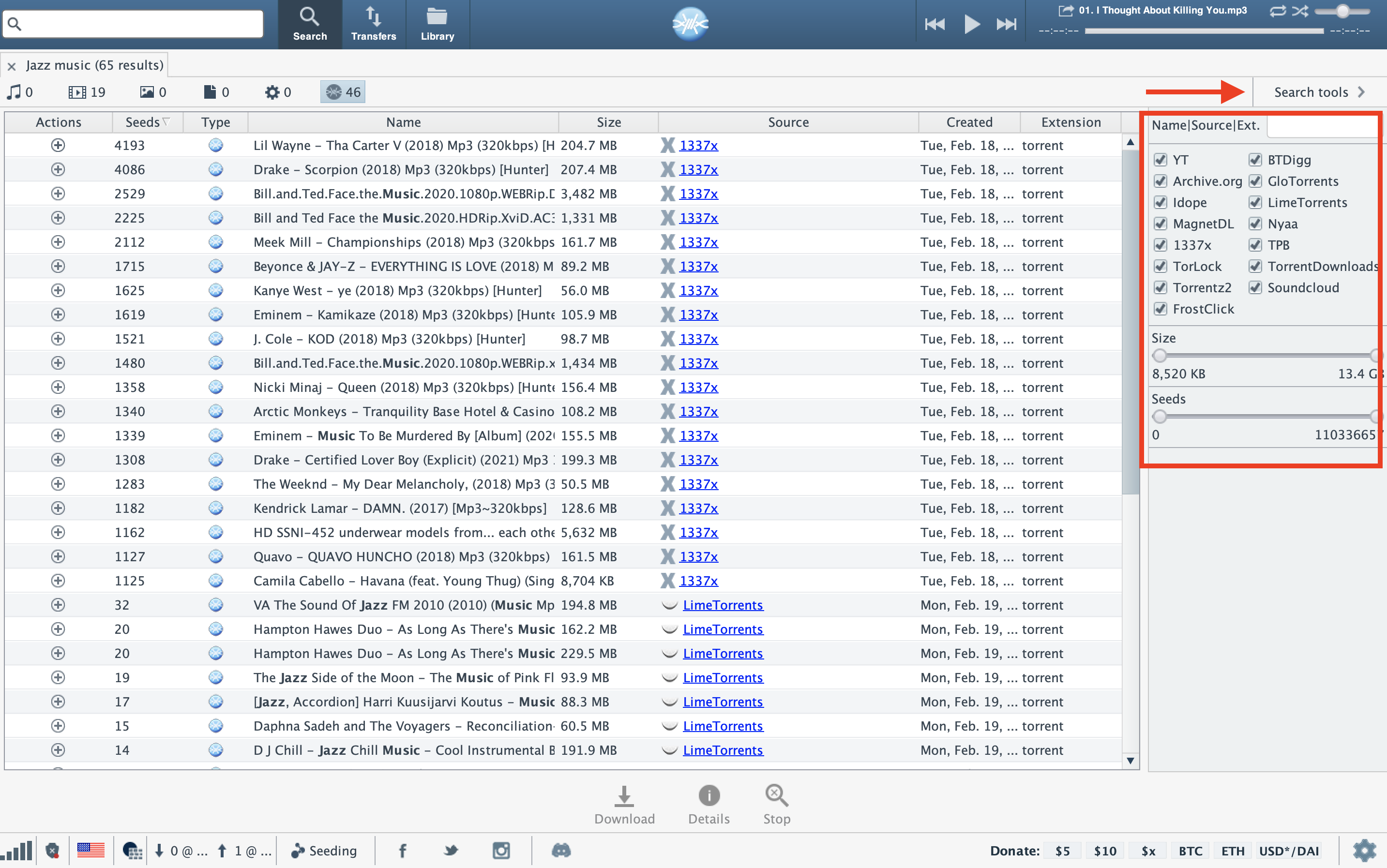Collapse the Search tools panel
Screen dimensions: 1387x868
(1319, 92)
